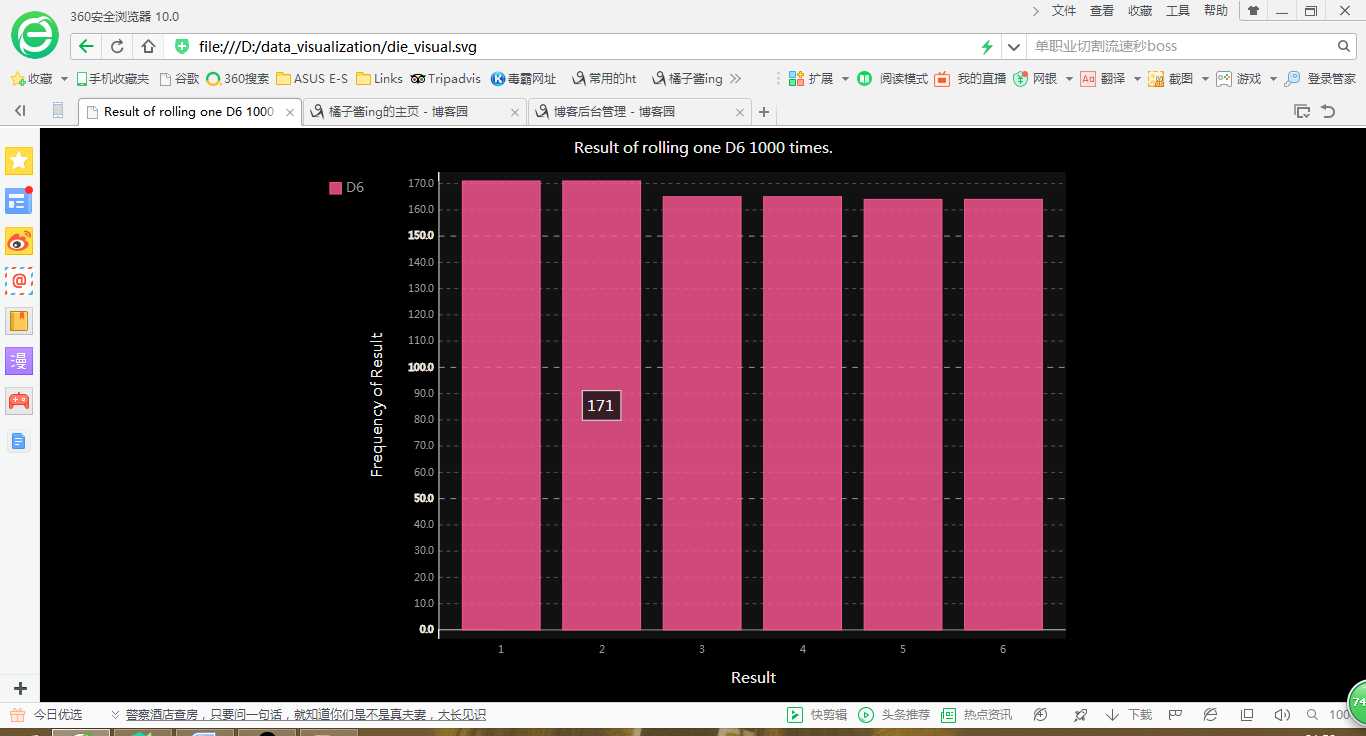Image resolution: width=1366 pixels, height=736 pixels.
Task: Click the sound mute speaker icon in status bar
Action: point(1282,715)
